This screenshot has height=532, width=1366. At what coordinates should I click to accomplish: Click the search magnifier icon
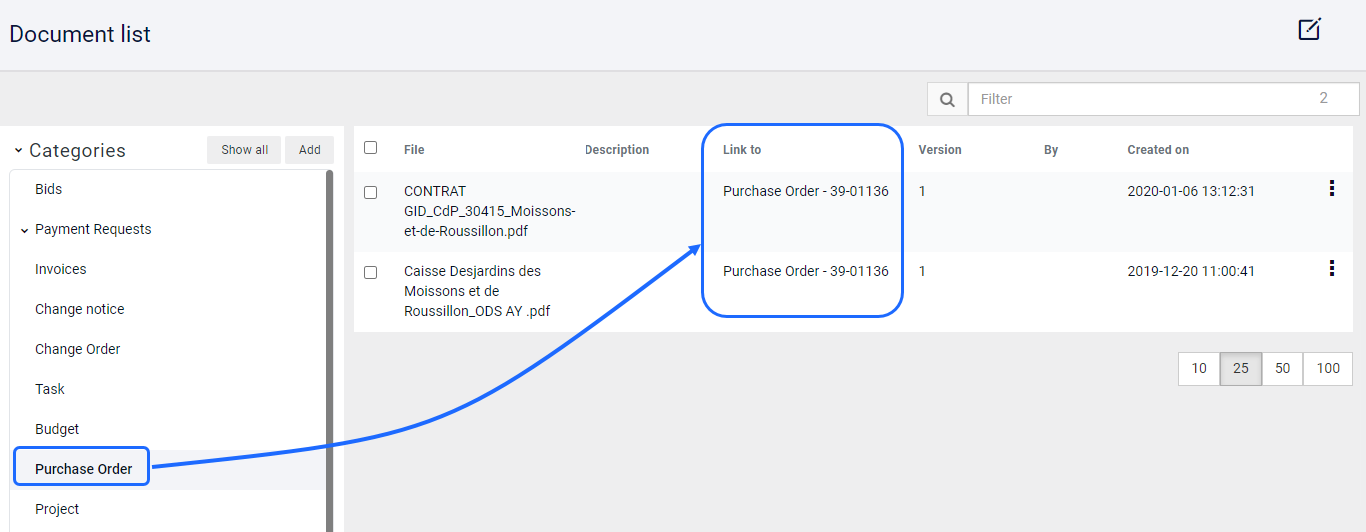click(946, 99)
